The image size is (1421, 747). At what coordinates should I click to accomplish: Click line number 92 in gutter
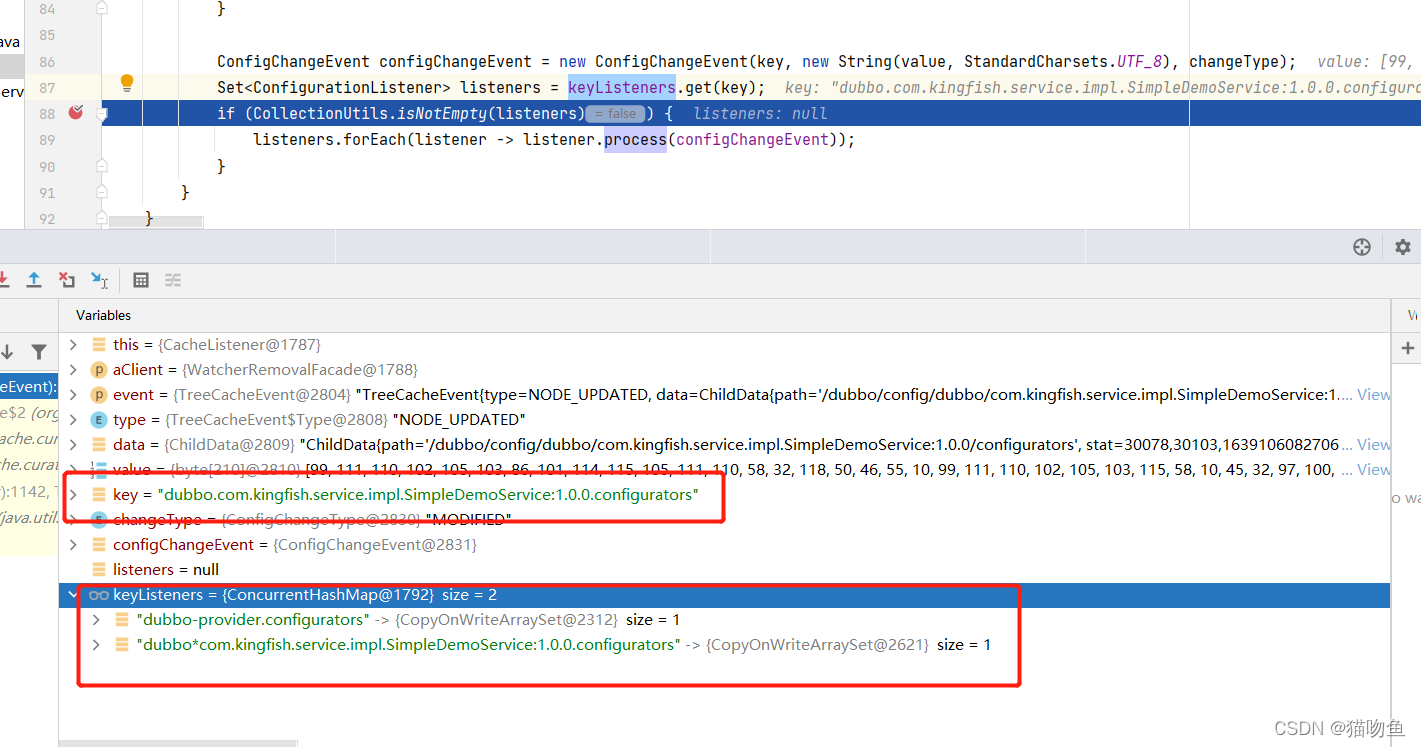click(x=47, y=218)
